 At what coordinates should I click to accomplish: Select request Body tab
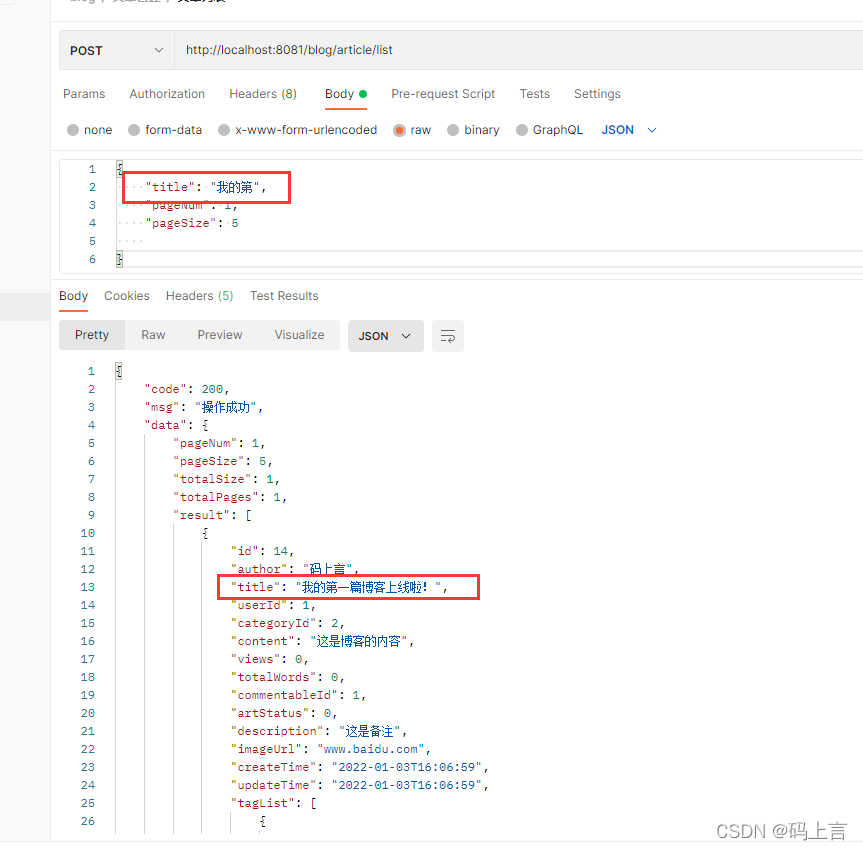tap(346, 94)
